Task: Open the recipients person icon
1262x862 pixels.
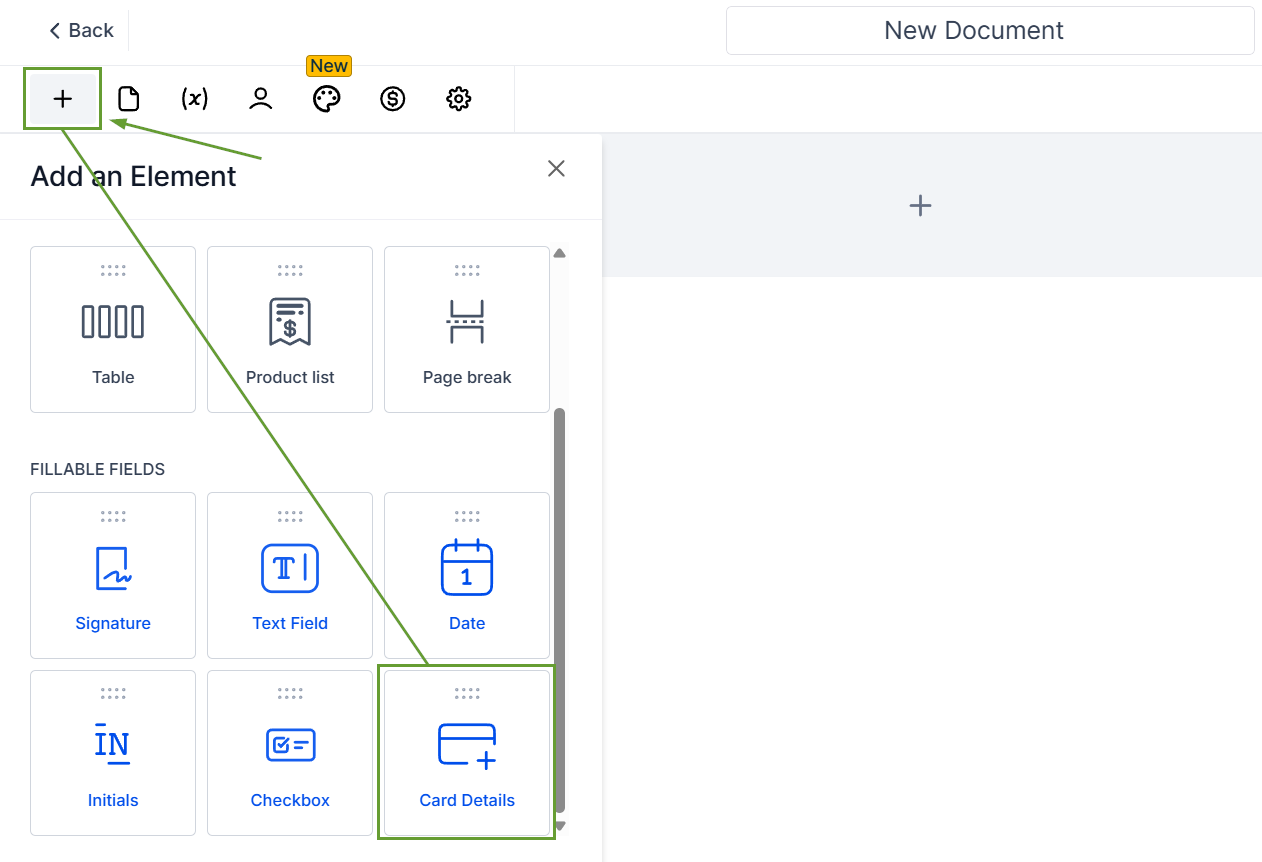Action: click(x=261, y=99)
